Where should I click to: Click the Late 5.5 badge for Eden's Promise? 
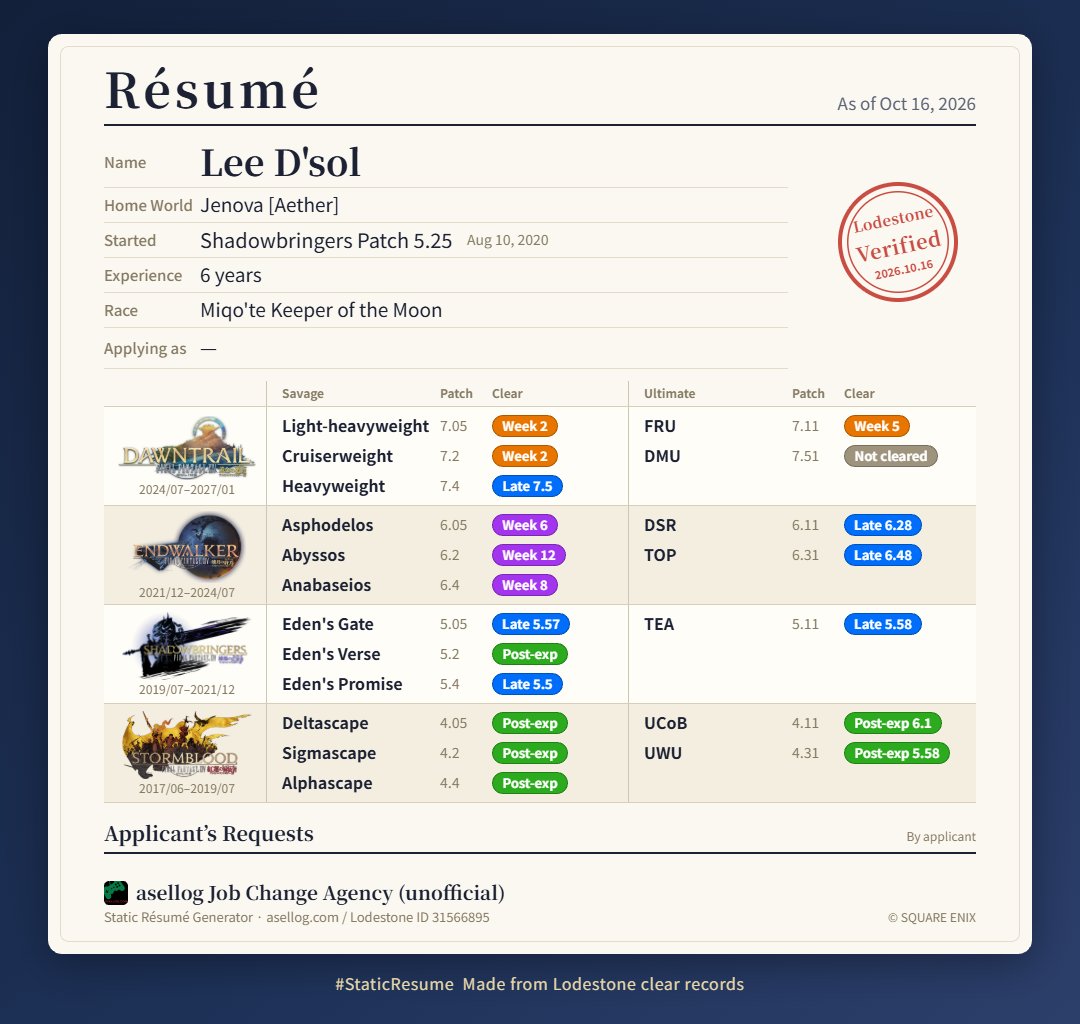click(527, 685)
